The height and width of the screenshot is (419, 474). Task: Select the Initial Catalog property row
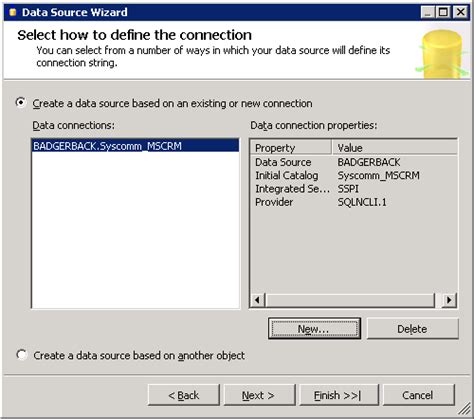tap(353, 175)
